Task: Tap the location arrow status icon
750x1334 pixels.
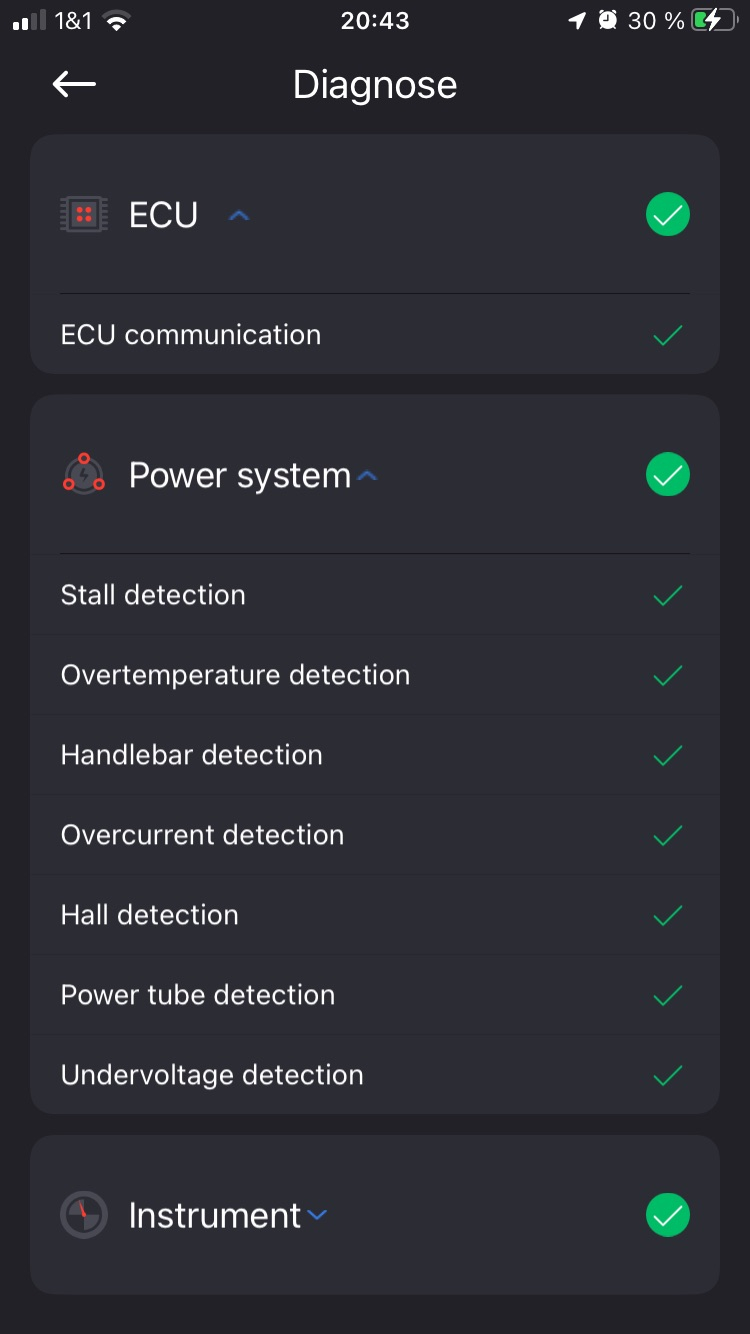Action: tap(576, 21)
